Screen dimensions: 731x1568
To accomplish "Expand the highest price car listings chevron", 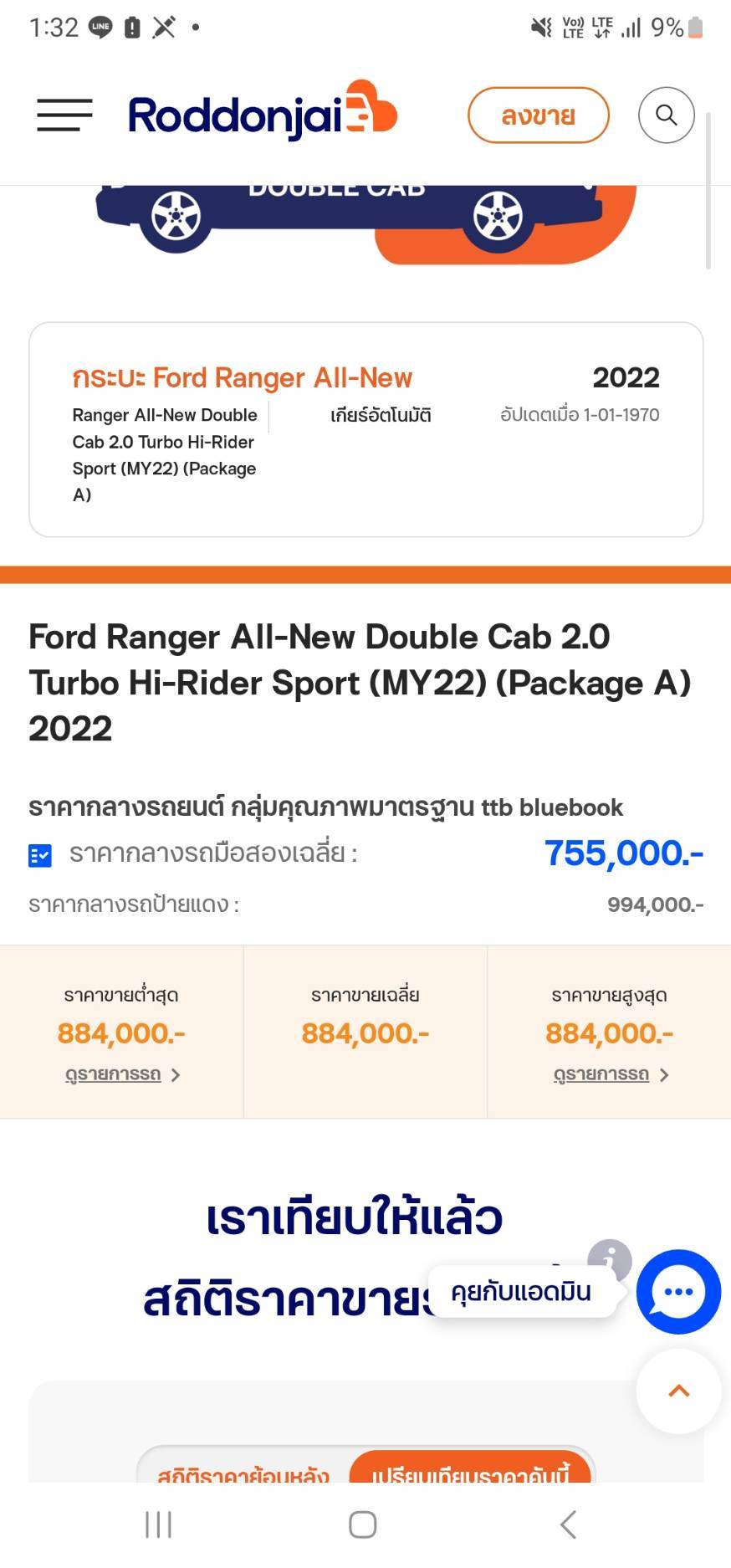I will click(x=664, y=1075).
